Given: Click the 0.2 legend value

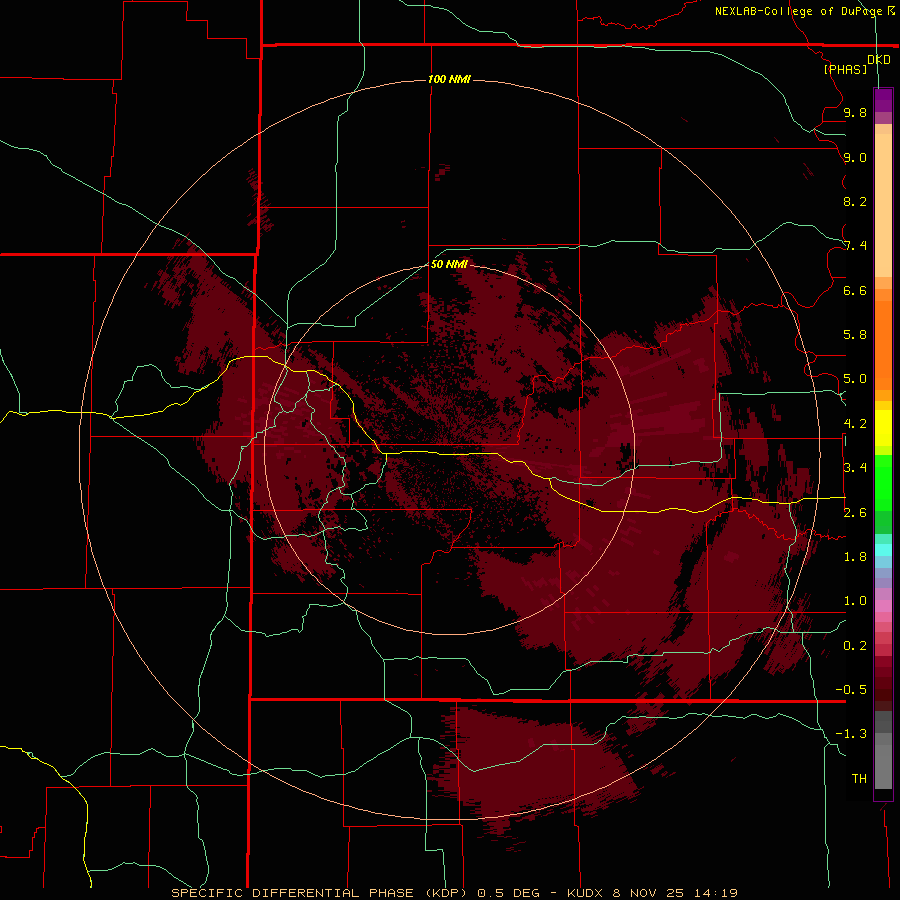Looking at the screenshot, I should 855,646.
